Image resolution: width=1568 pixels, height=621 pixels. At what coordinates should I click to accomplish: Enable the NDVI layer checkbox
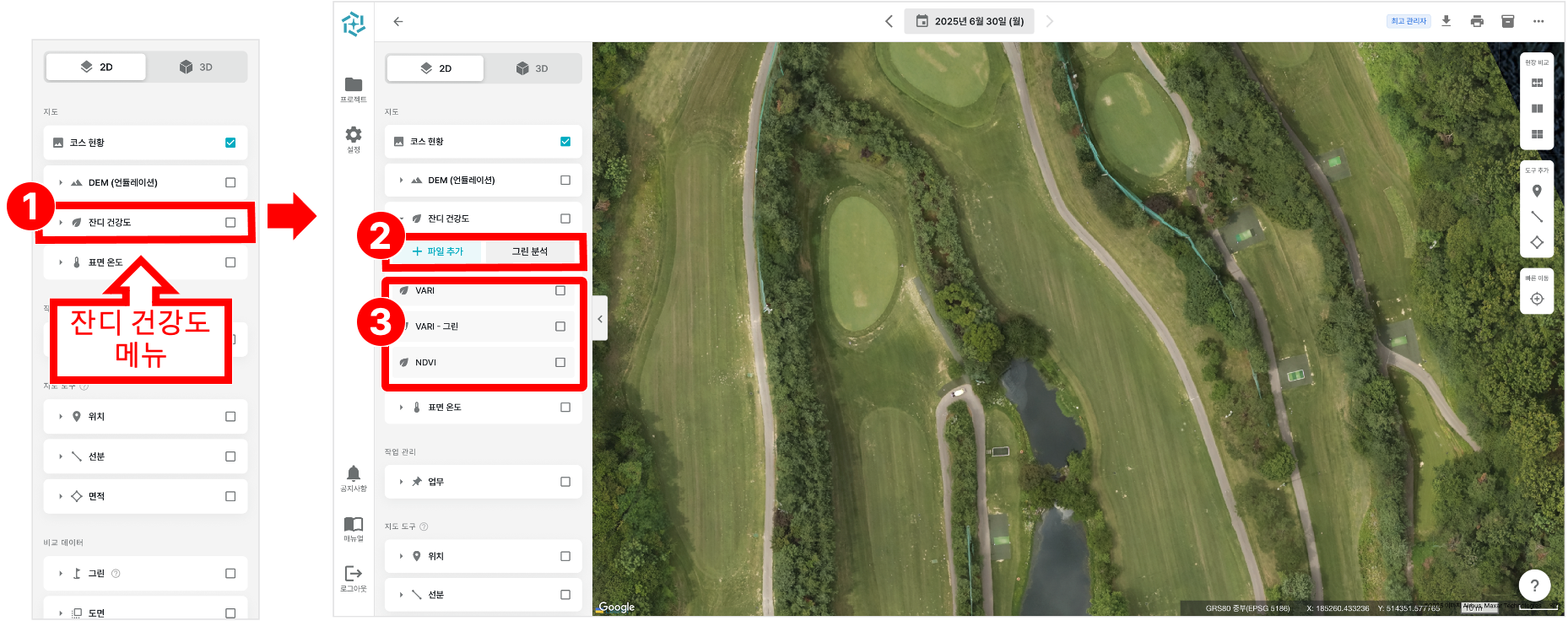(x=560, y=362)
